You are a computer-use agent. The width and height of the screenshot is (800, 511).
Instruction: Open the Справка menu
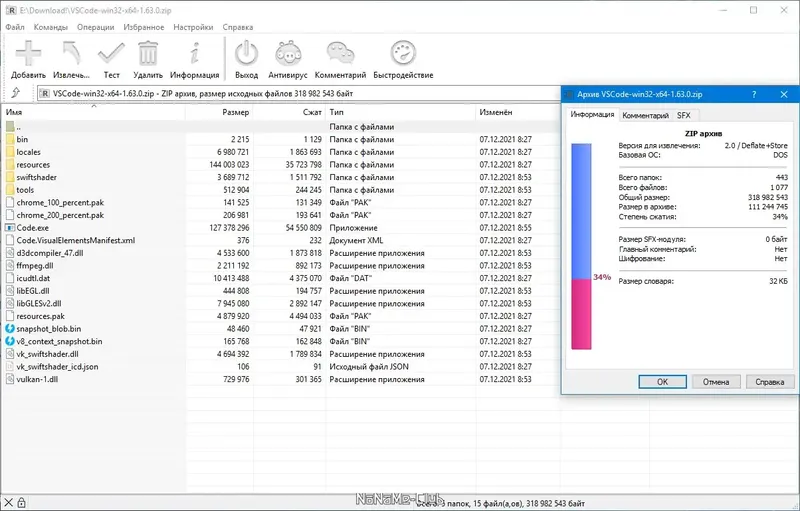click(238, 27)
